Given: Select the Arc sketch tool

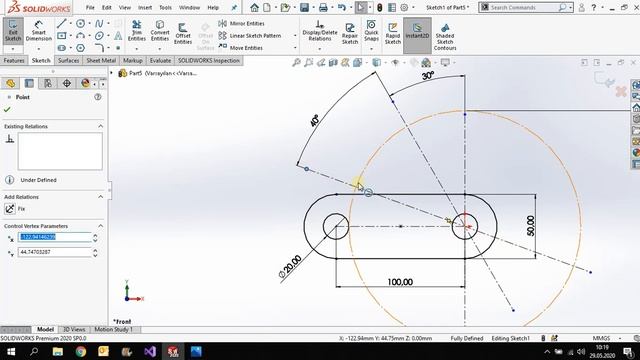Looking at the screenshot, I should (x=80, y=36).
